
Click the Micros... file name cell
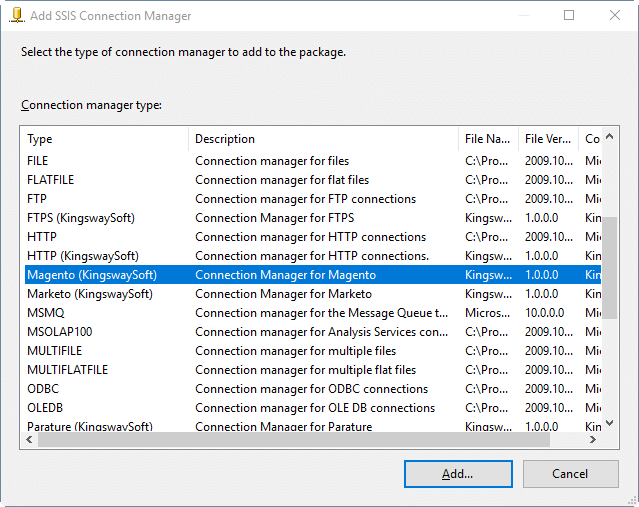tap(487, 313)
